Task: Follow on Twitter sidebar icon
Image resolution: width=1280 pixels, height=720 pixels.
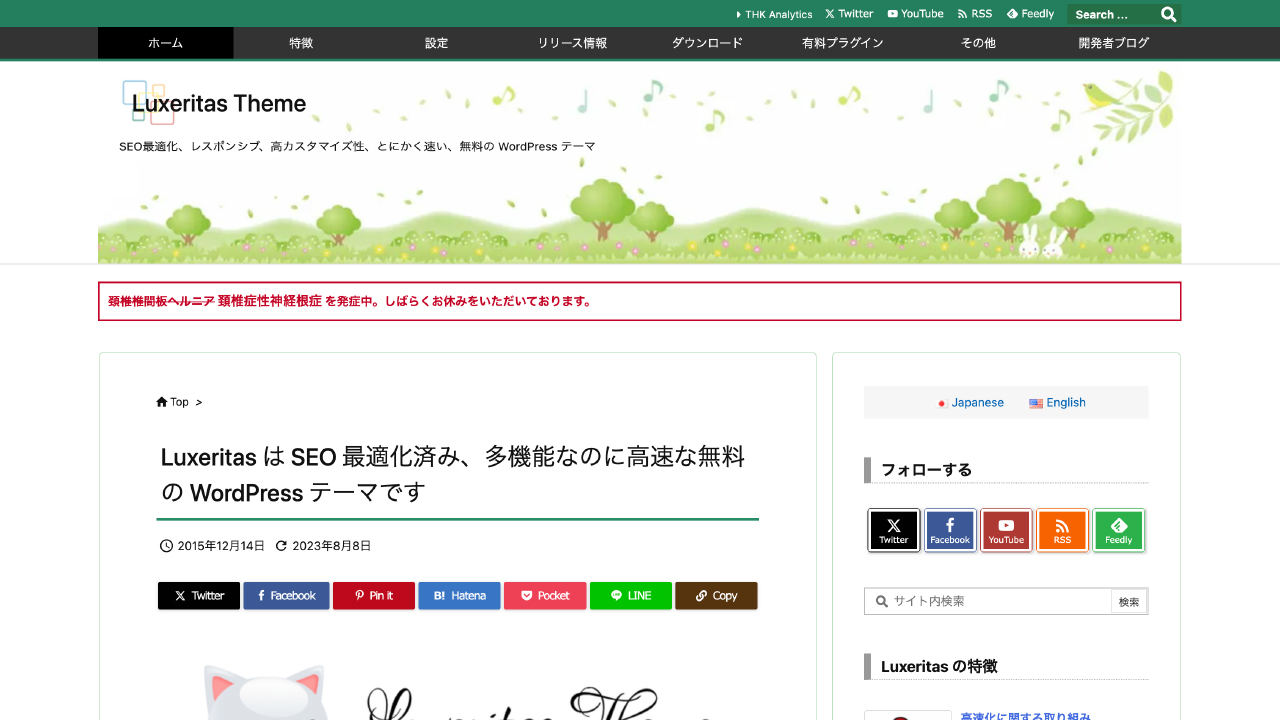Action: point(894,530)
